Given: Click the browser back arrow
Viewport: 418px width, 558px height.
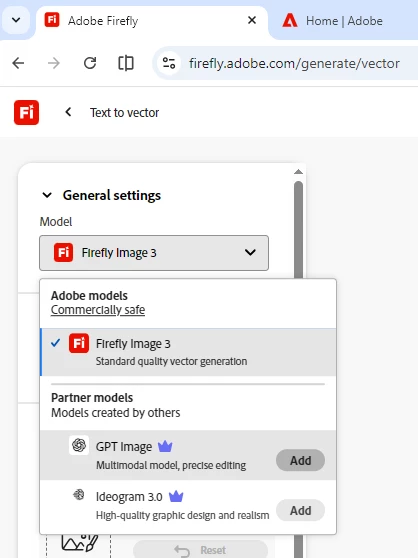Looking at the screenshot, I should click(x=18, y=63).
